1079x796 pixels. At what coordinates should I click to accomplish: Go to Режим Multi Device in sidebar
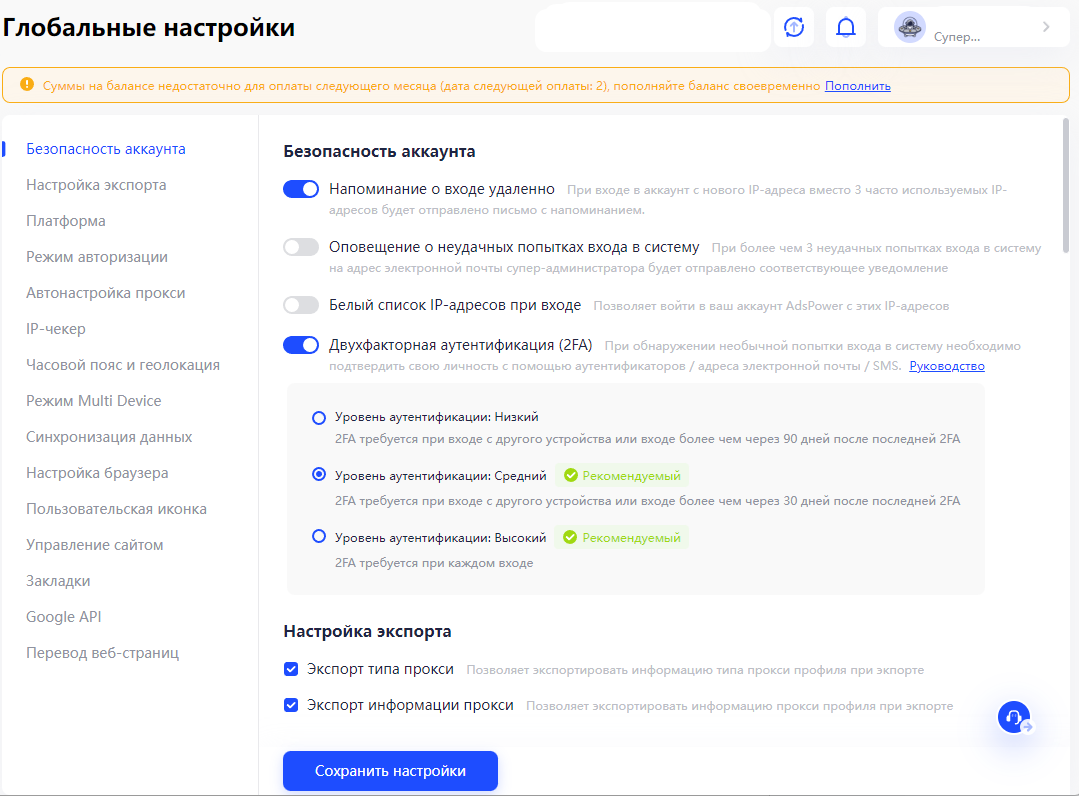click(94, 401)
